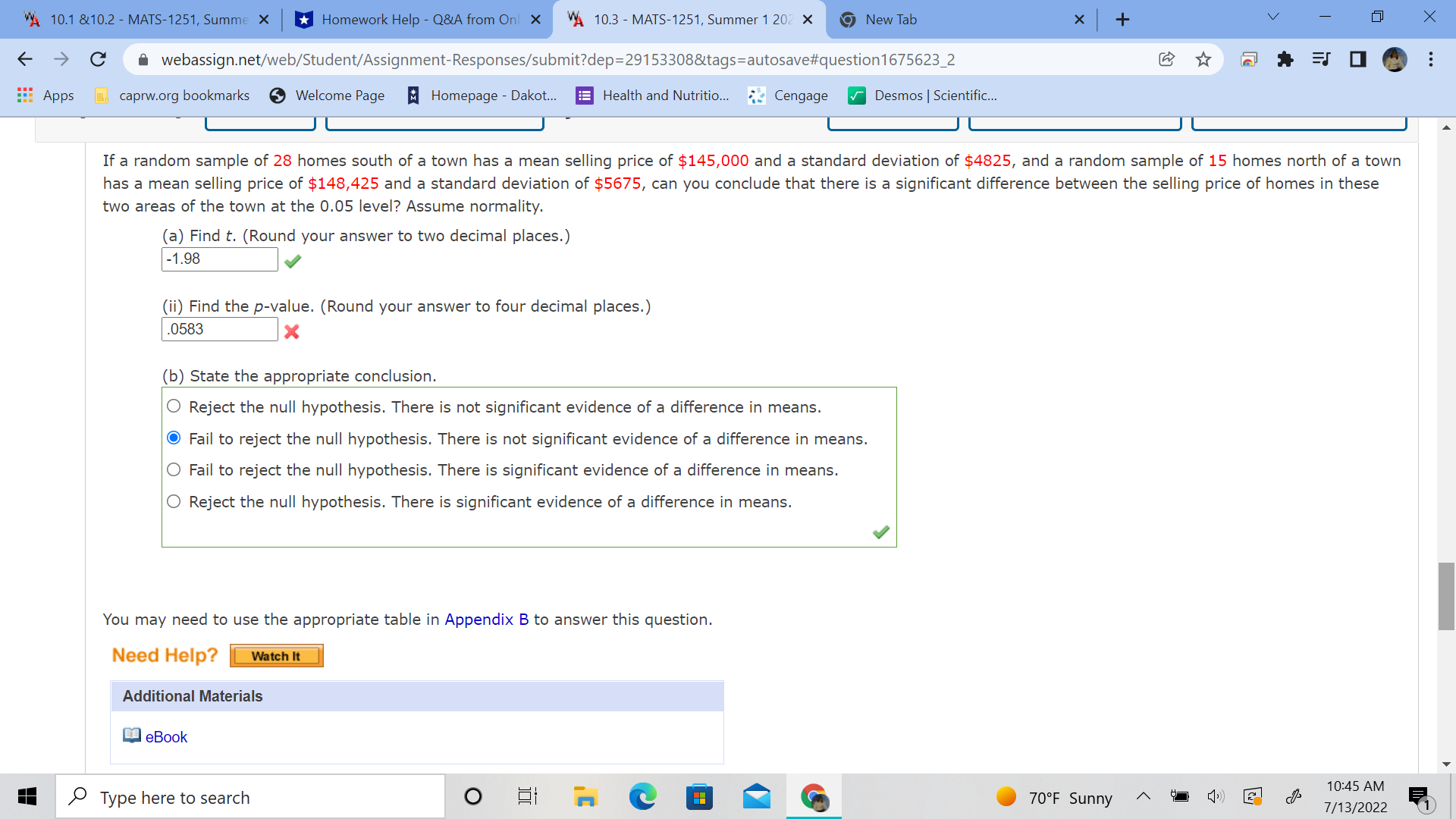
Task: Select 'Reject the null hypothesis. There is not significant evidence' option
Action: (x=174, y=406)
